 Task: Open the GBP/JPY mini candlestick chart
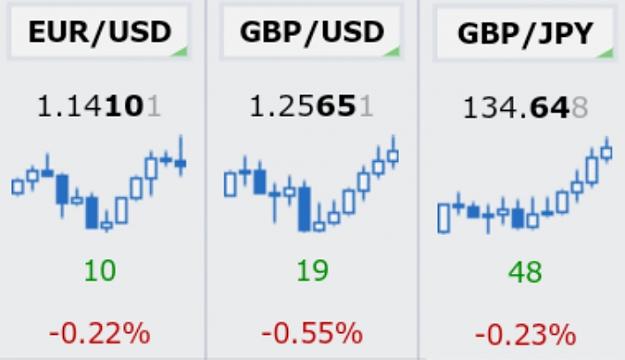(x=525, y=185)
